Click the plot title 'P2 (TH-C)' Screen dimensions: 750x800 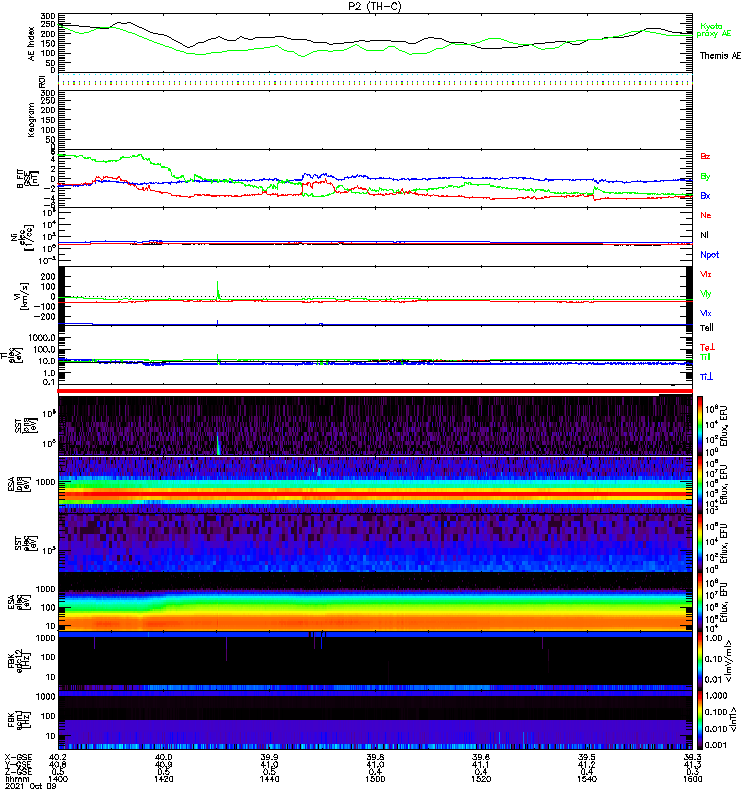[x=375, y=6]
